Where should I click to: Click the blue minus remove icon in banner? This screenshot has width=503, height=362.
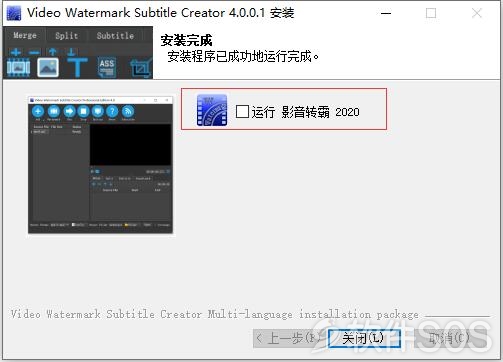[x=34, y=52]
